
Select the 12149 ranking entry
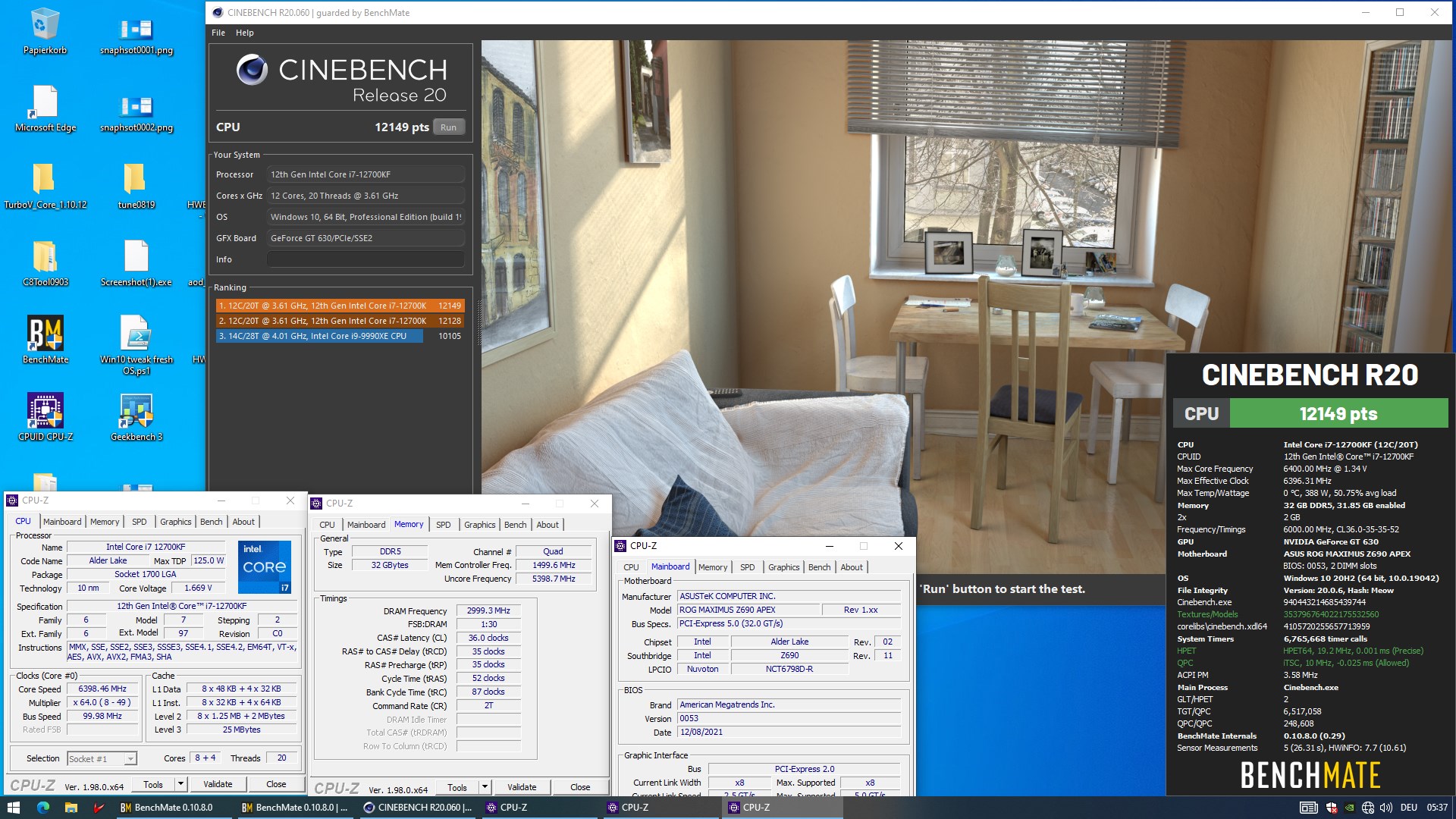340,306
